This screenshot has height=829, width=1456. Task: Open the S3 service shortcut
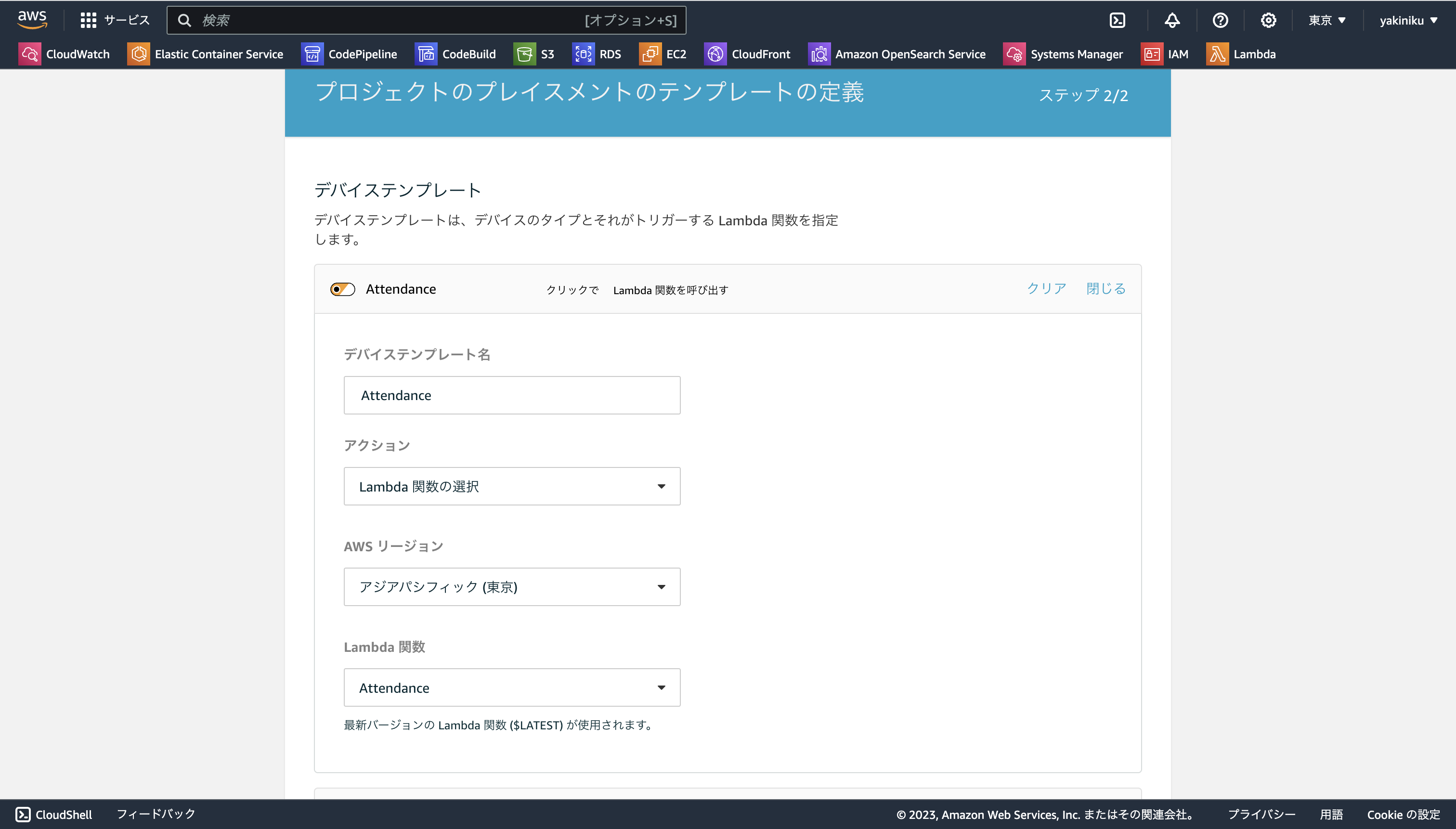point(534,53)
